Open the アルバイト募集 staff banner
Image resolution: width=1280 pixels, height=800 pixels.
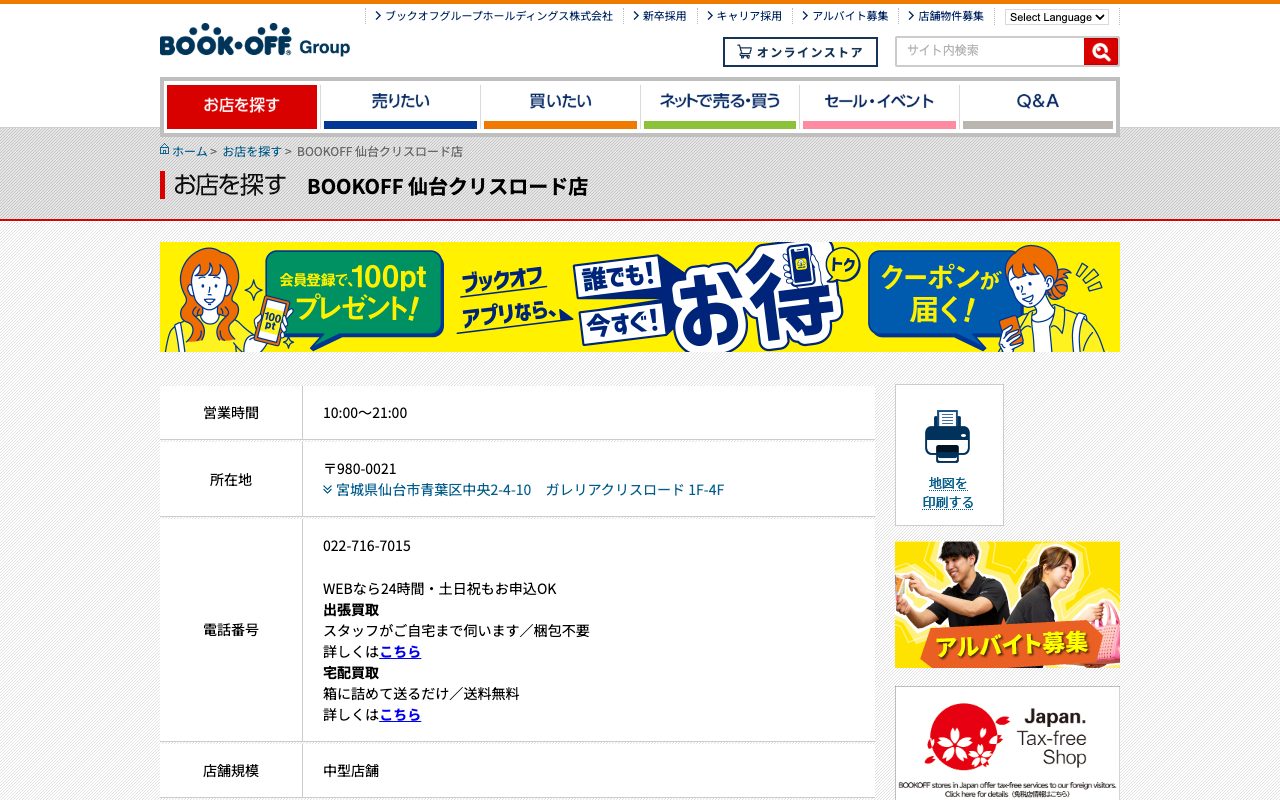pos(1007,605)
